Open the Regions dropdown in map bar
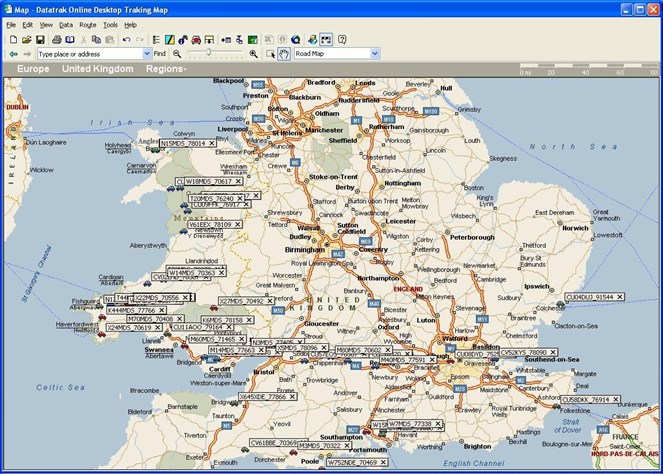The image size is (663, 474). tap(166, 68)
